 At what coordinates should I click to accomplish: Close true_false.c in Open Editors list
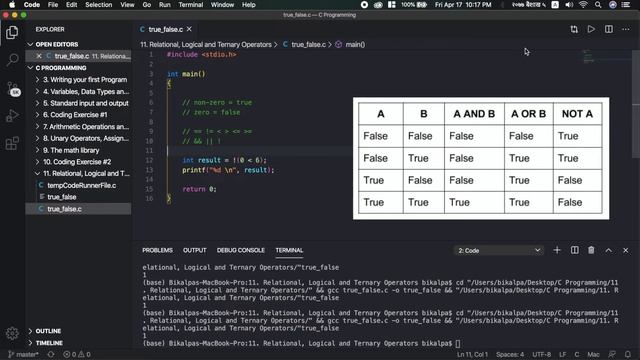click(39, 56)
